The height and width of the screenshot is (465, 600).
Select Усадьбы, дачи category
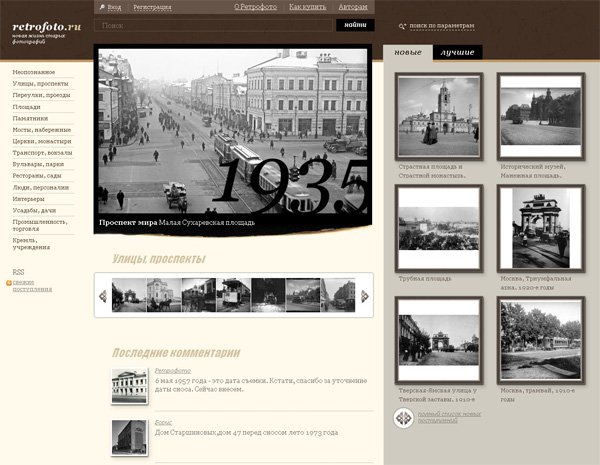[34, 210]
